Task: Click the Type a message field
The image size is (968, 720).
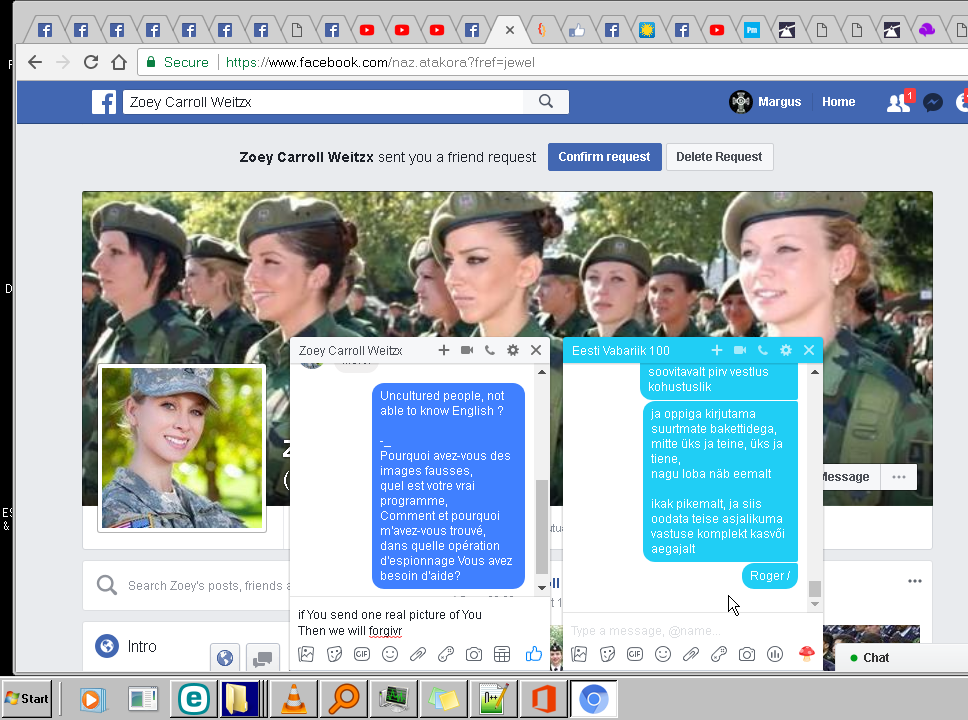Action: 680,630
